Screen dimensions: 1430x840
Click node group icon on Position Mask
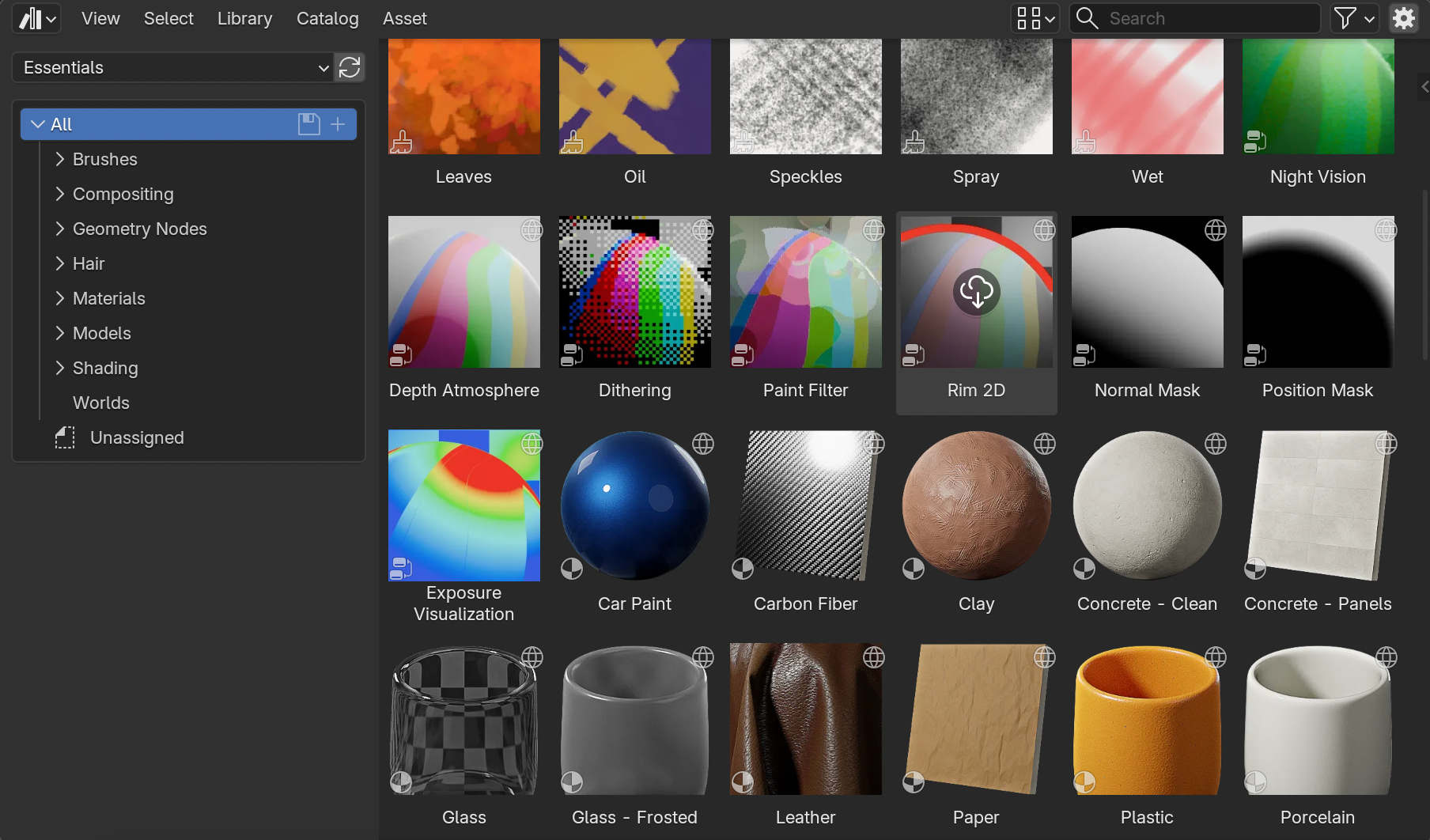click(x=1255, y=355)
